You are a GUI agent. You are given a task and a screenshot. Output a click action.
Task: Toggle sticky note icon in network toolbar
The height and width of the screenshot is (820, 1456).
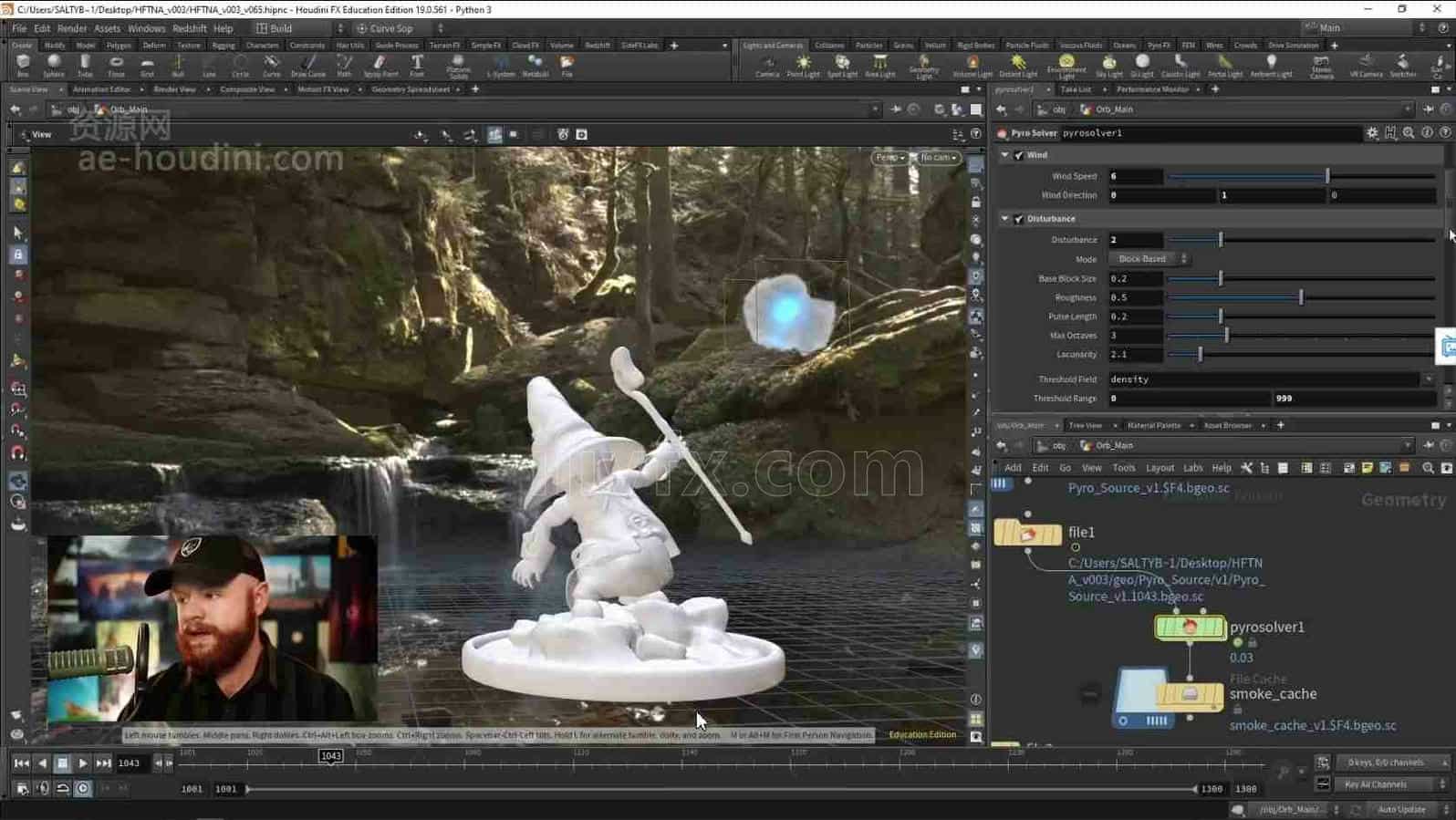[x=1367, y=468]
